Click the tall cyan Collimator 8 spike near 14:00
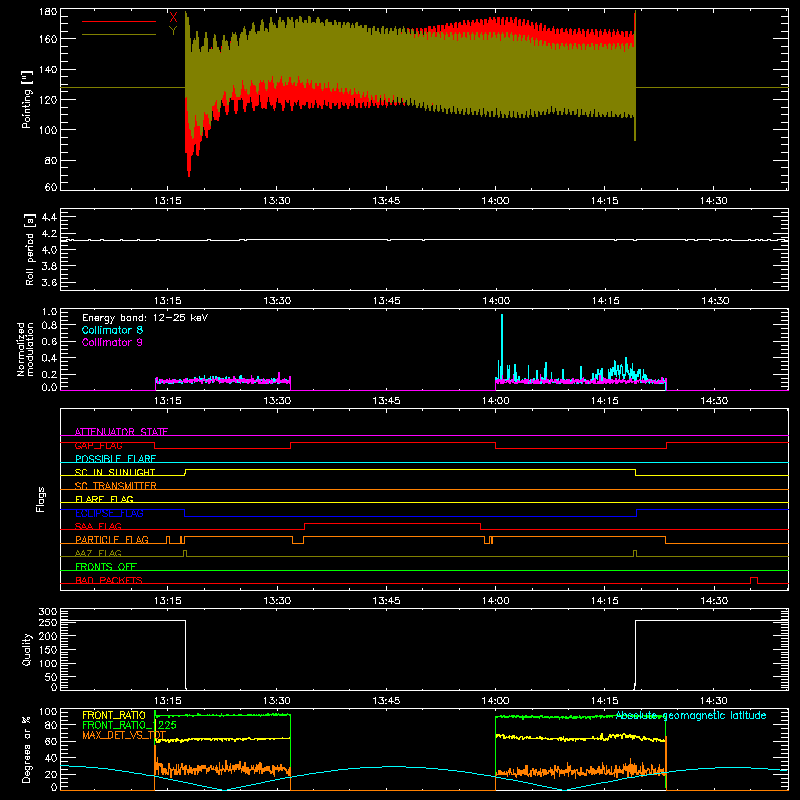The image size is (800, 800). (x=502, y=347)
